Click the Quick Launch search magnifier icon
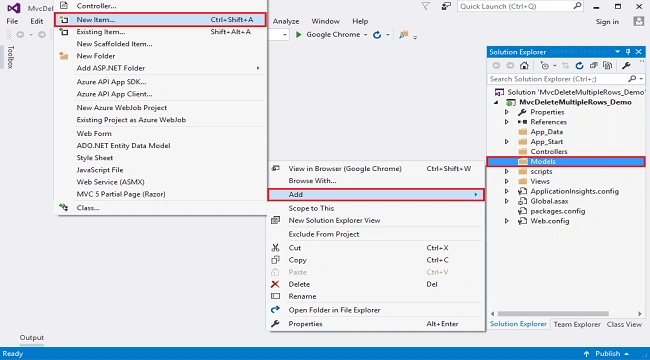The width and height of the screenshot is (650, 360). 577,6
